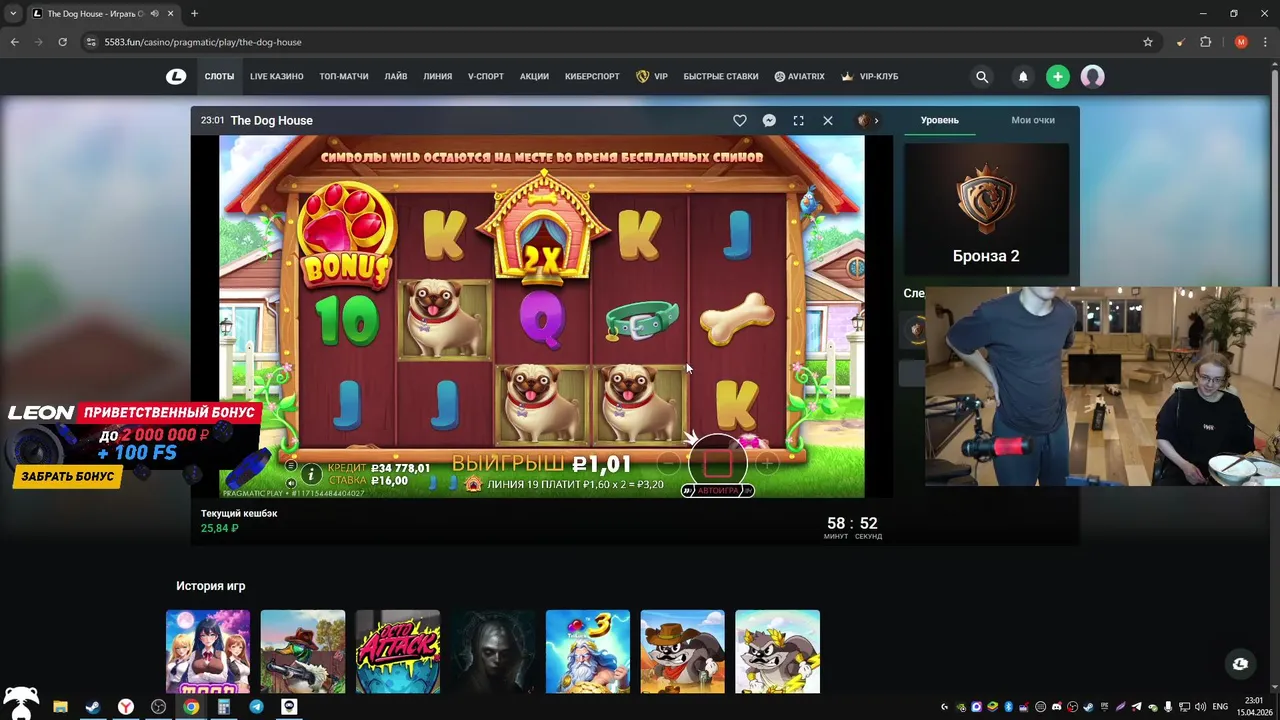
Task: Switch ENG keyboard language
Action: tap(1222, 707)
